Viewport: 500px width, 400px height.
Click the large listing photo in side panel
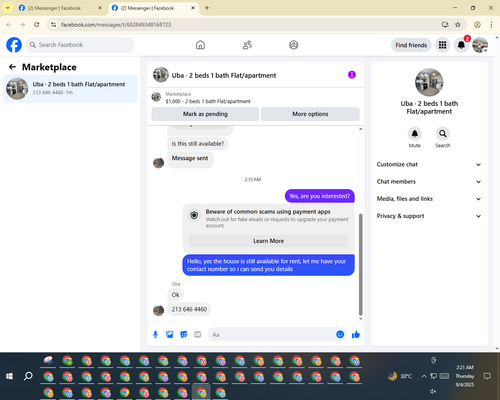click(429, 82)
